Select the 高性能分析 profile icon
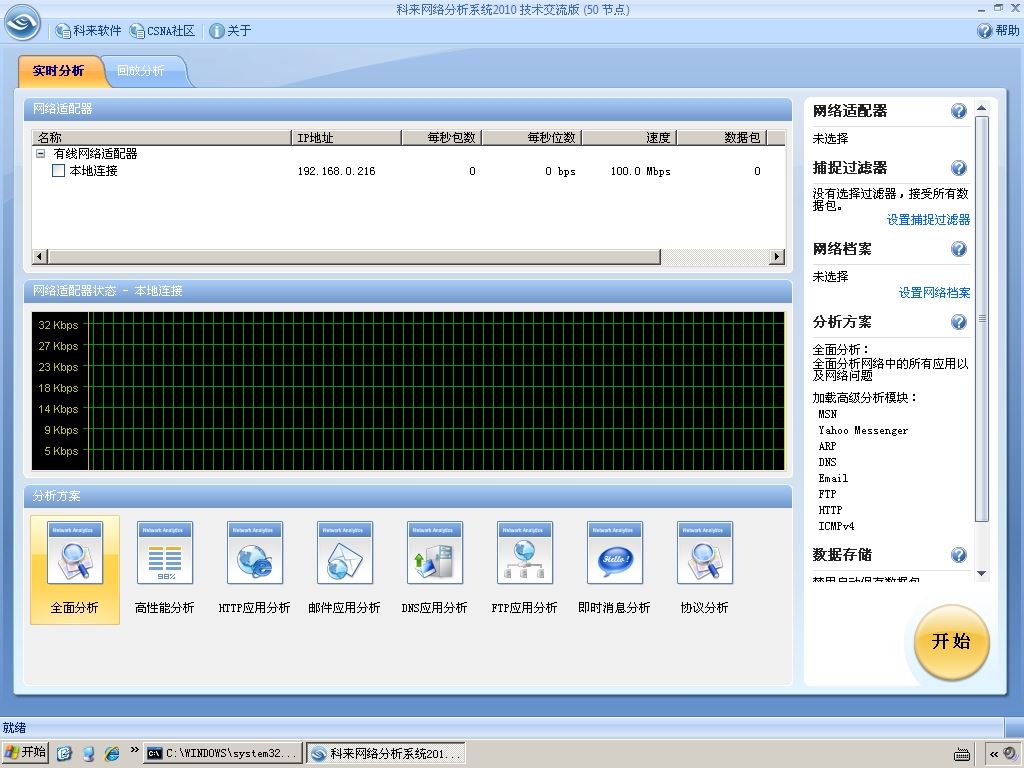Screen dimensions: 1024x768 (x=165, y=569)
